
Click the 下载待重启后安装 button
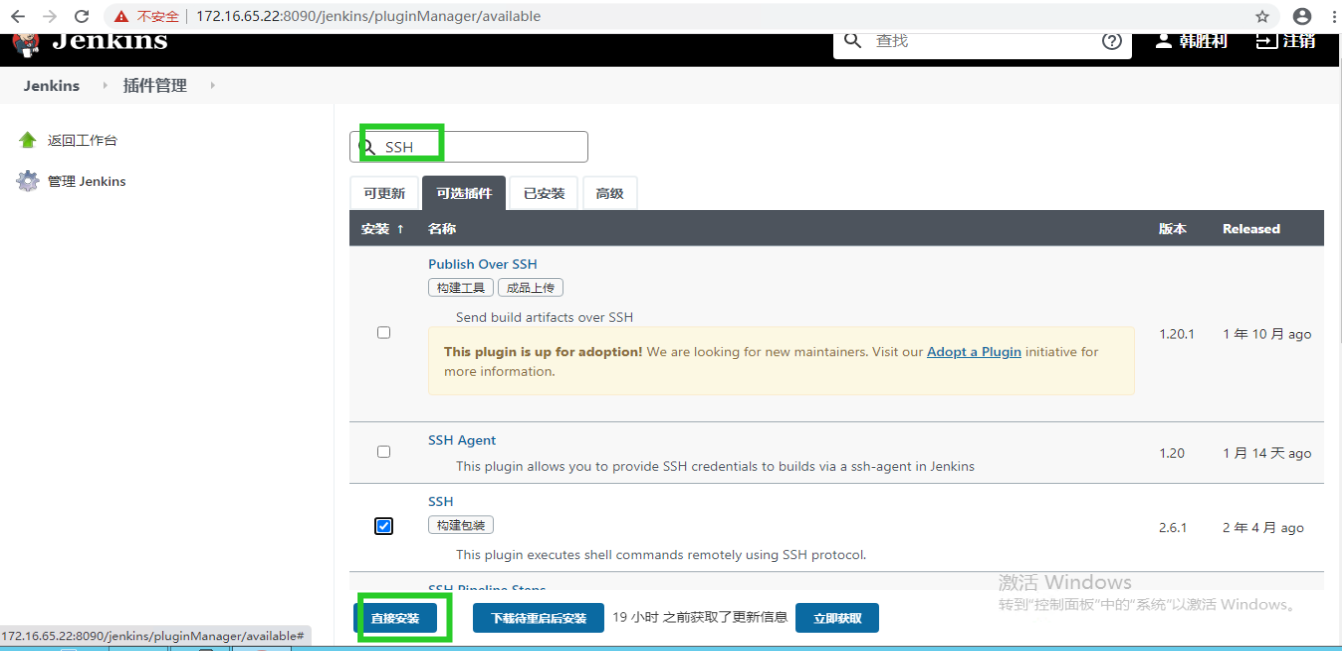[x=538, y=618]
